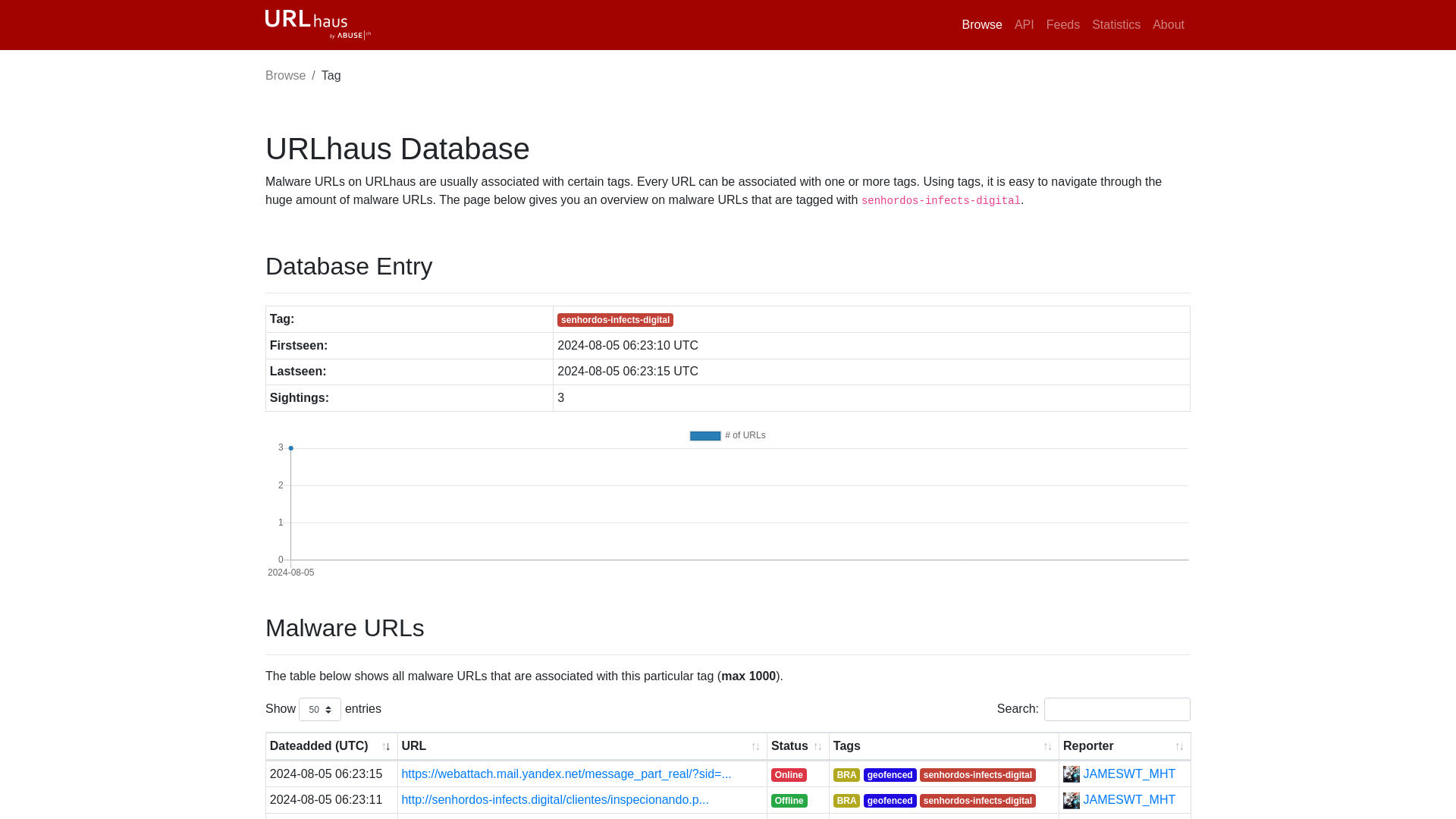1456x819 pixels.
Task: Click the Lastseen value 2024-08-05 06:23:15 UTC
Action: pos(628,372)
